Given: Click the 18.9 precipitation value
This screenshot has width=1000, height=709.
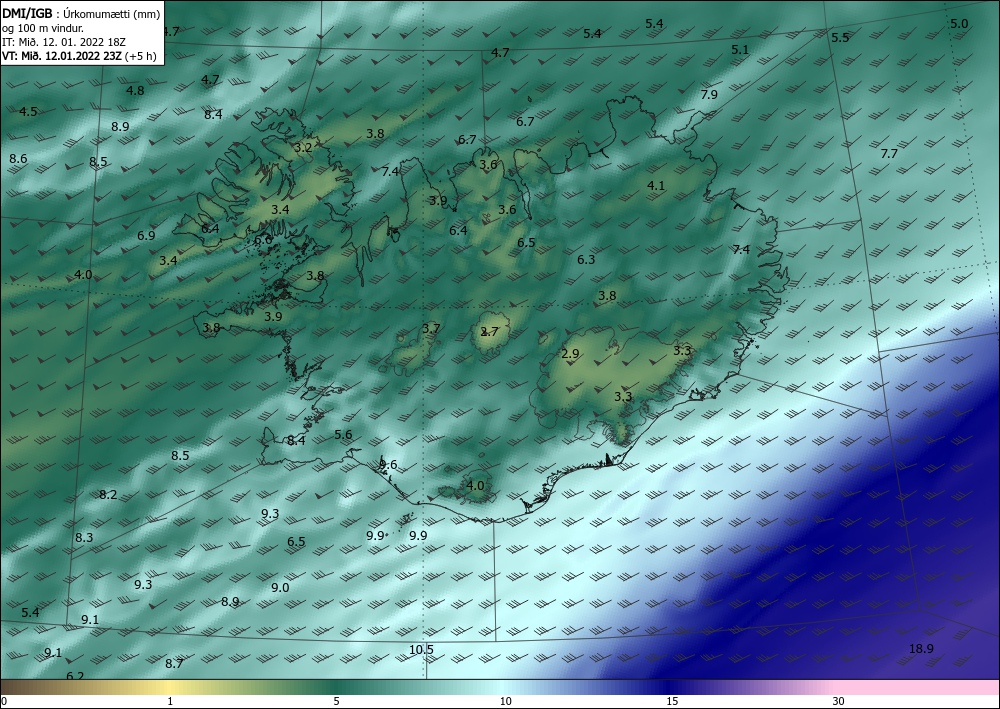Looking at the screenshot, I should [921, 648].
